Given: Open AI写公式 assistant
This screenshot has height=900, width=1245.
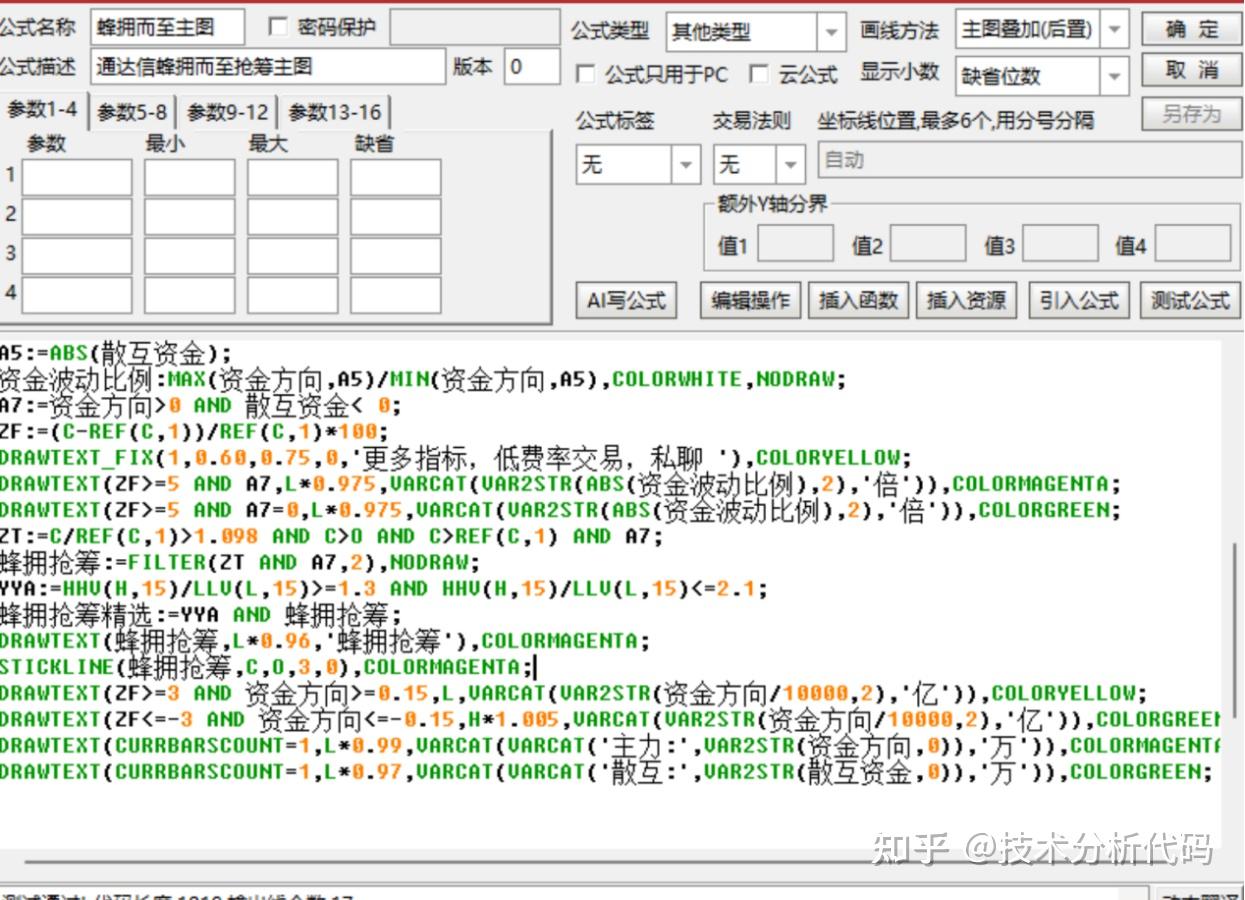Looking at the screenshot, I should [x=627, y=300].
